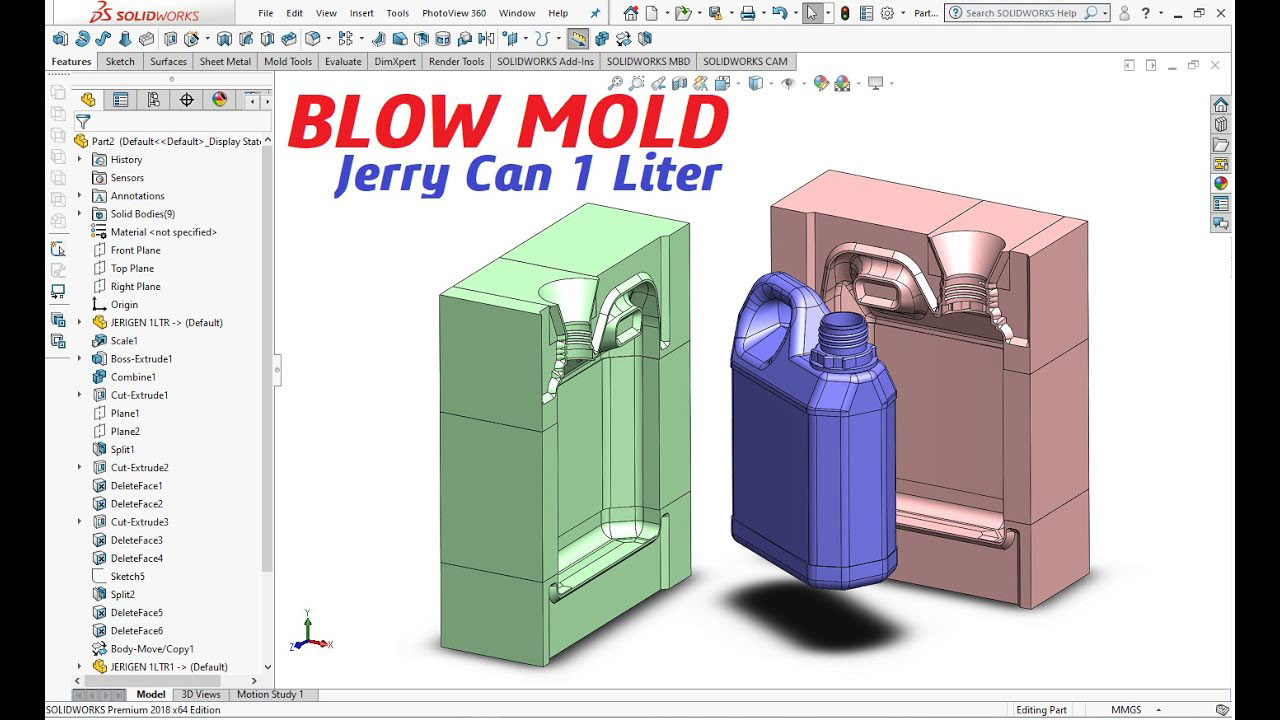Switch to the Mold Tools tab

point(288,61)
